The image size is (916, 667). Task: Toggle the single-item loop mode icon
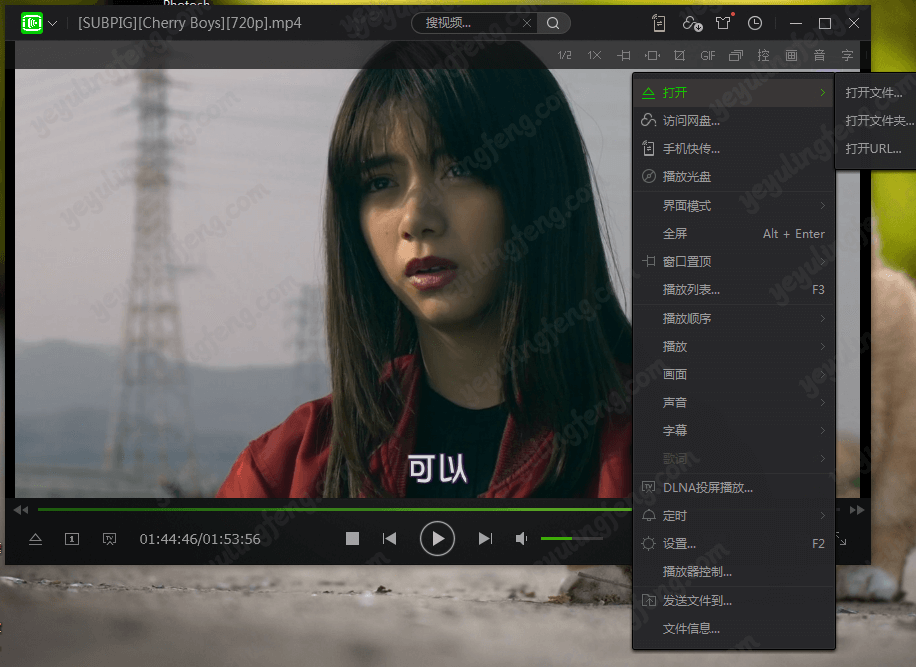72,539
